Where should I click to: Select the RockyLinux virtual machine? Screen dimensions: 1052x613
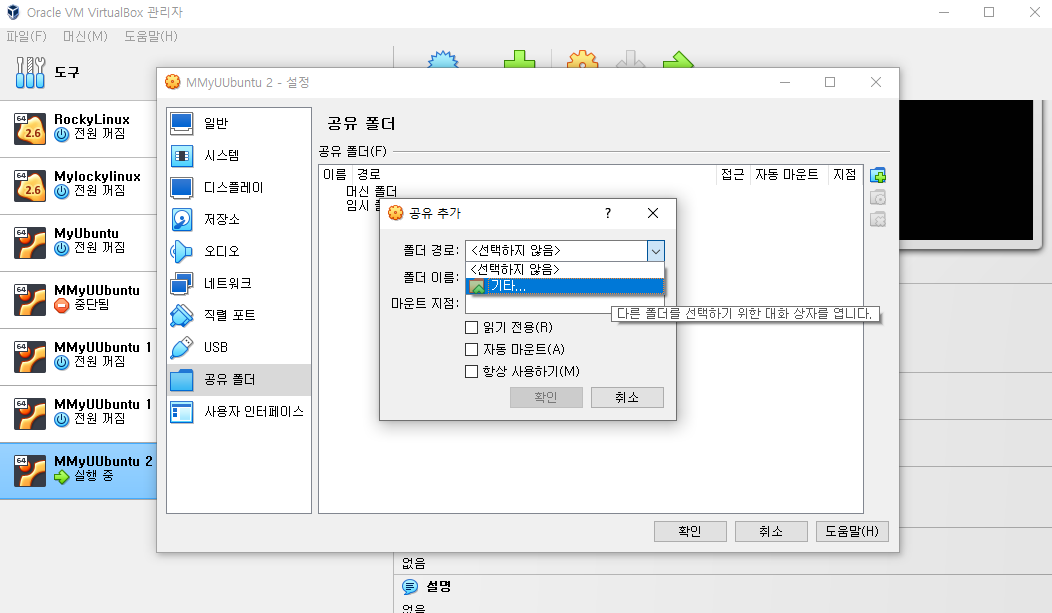point(78,129)
